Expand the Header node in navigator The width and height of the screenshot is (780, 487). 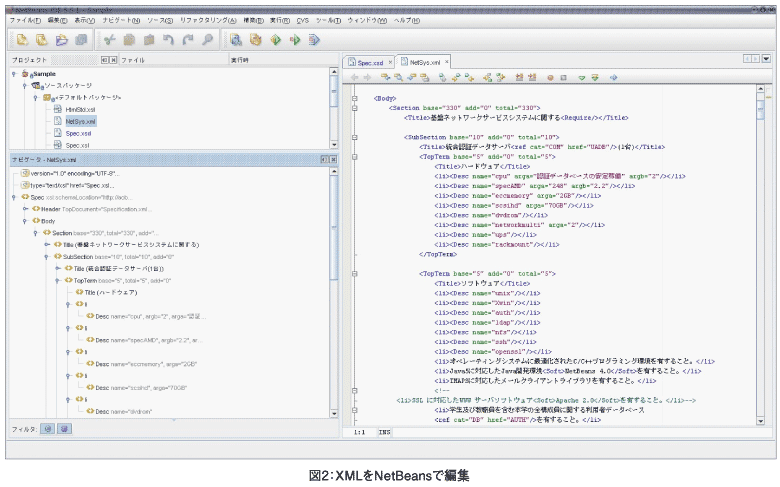(25, 209)
